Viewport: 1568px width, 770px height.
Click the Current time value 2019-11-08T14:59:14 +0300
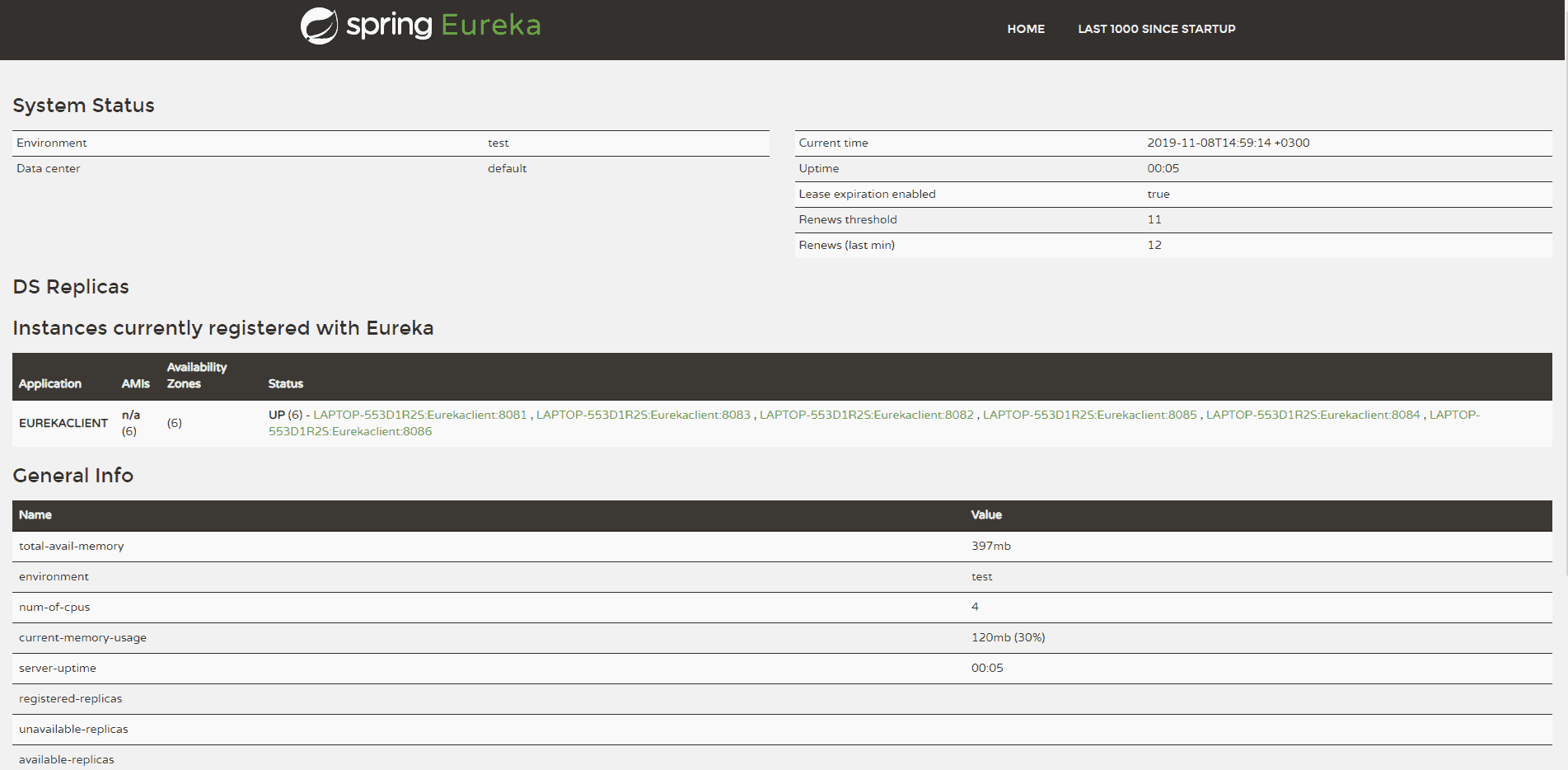1229,143
